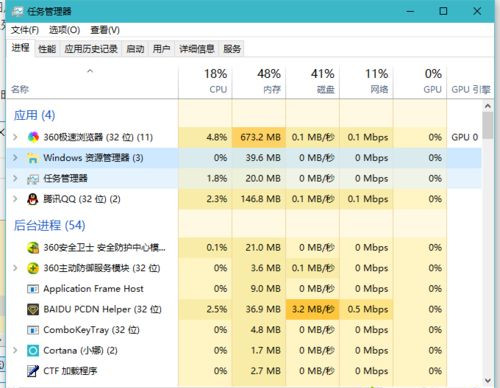The width and height of the screenshot is (500, 388).
Task: Expand the Cortana (小娜) process group
Action: tap(15, 350)
